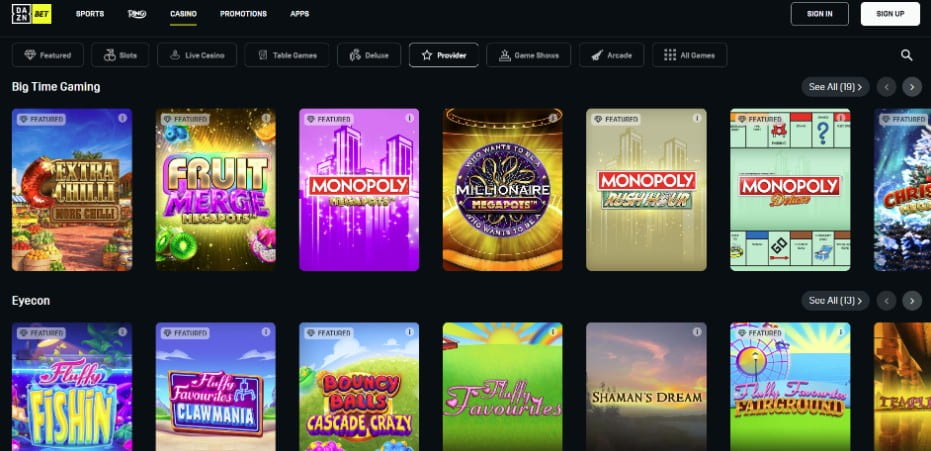Select the Provider category tab

point(444,55)
